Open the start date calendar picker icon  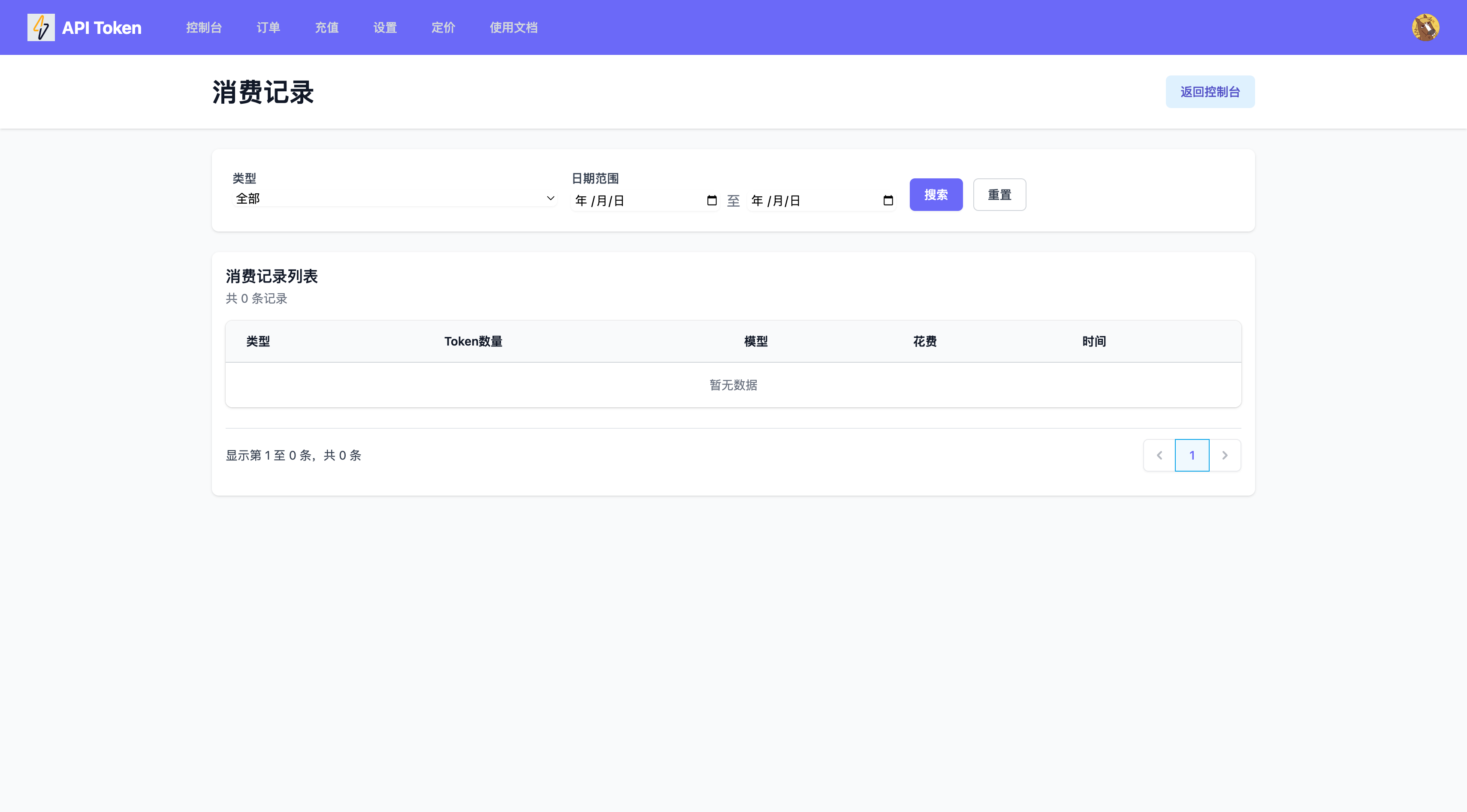point(711,200)
